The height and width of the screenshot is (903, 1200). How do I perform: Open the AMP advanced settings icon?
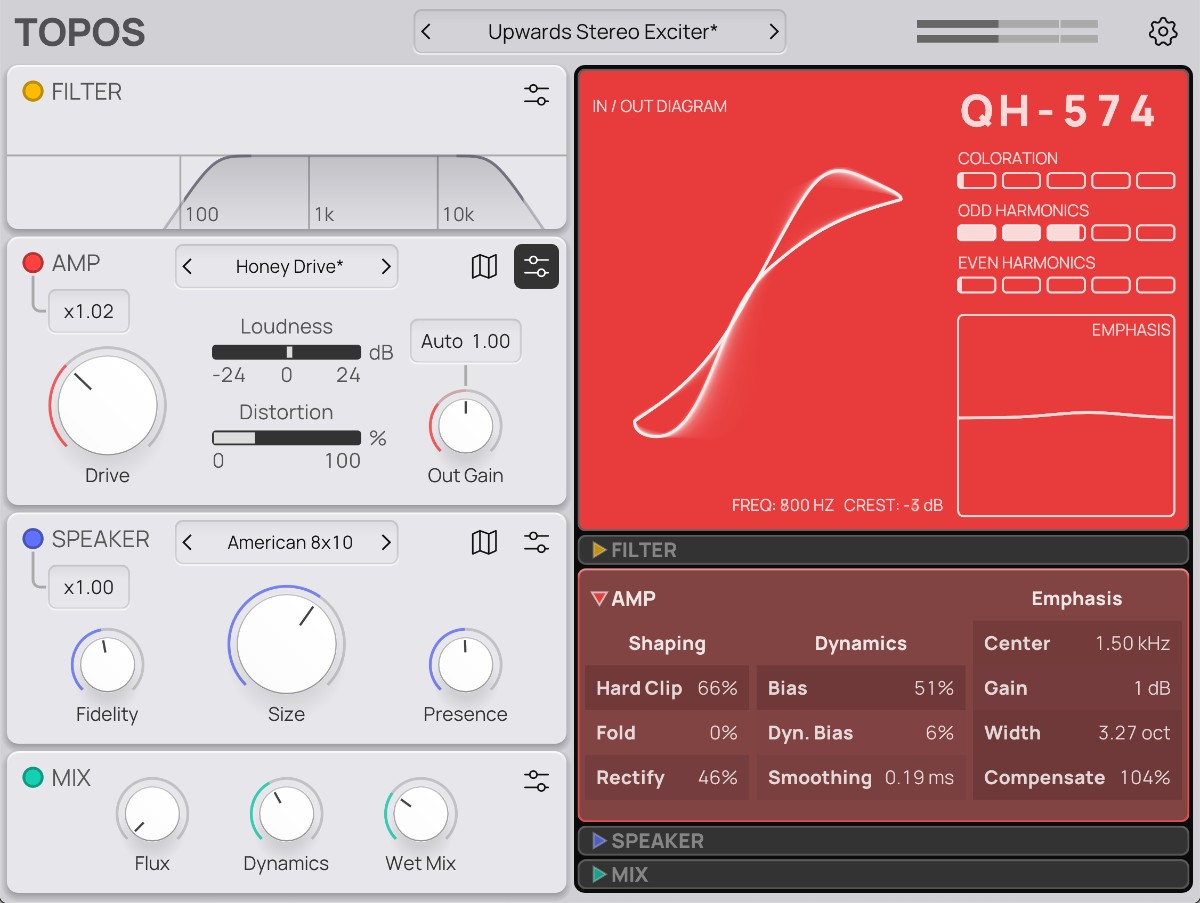537,266
